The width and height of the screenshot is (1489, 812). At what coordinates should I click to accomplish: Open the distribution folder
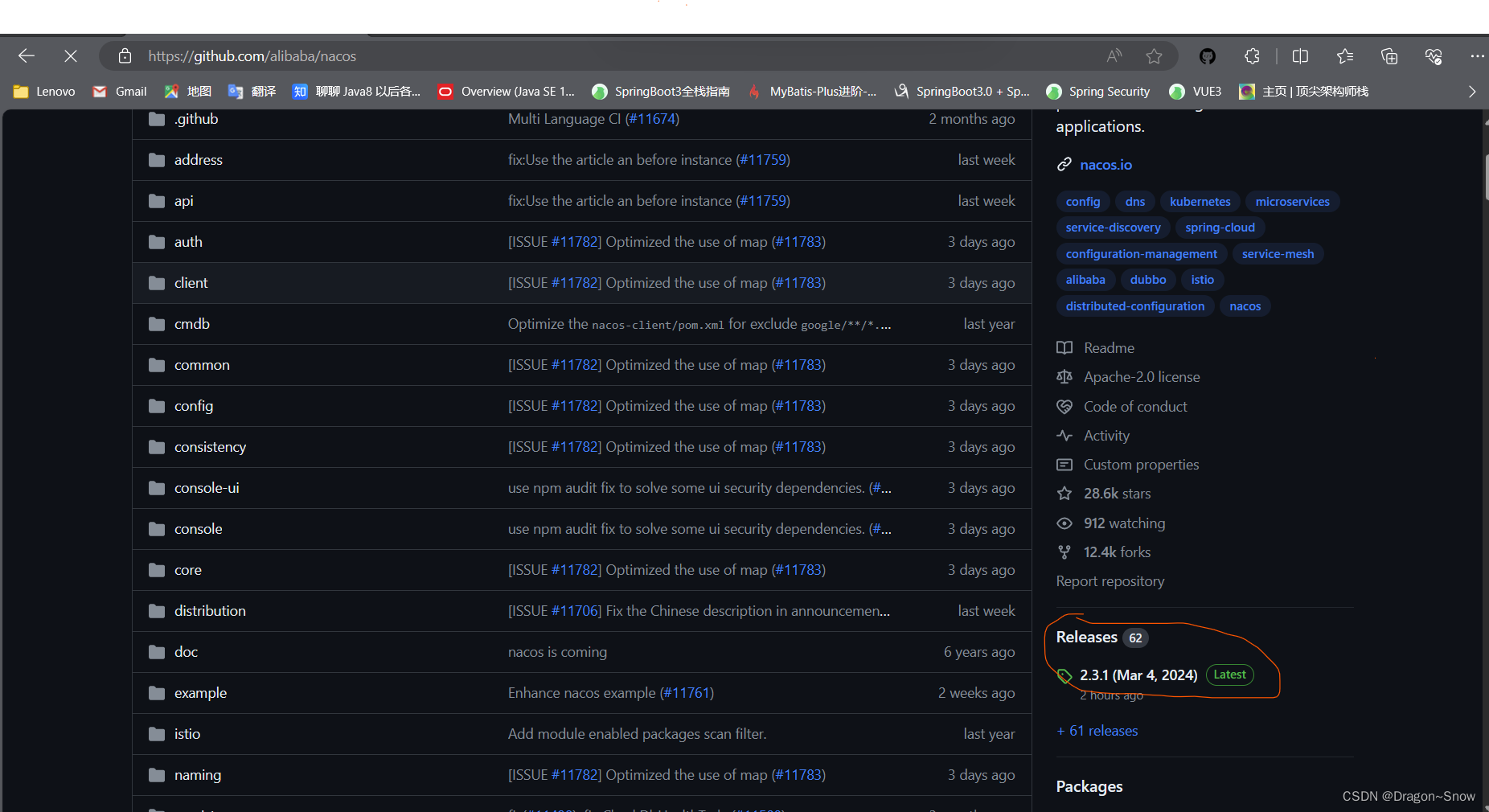(210, 611)
